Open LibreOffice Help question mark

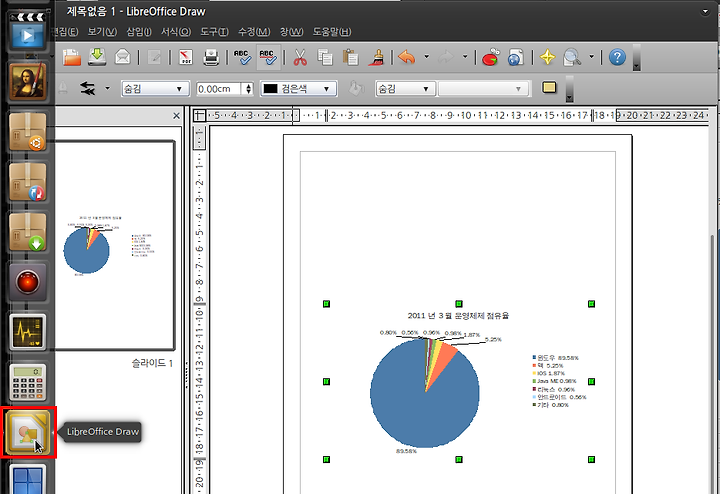click(617, 57)
